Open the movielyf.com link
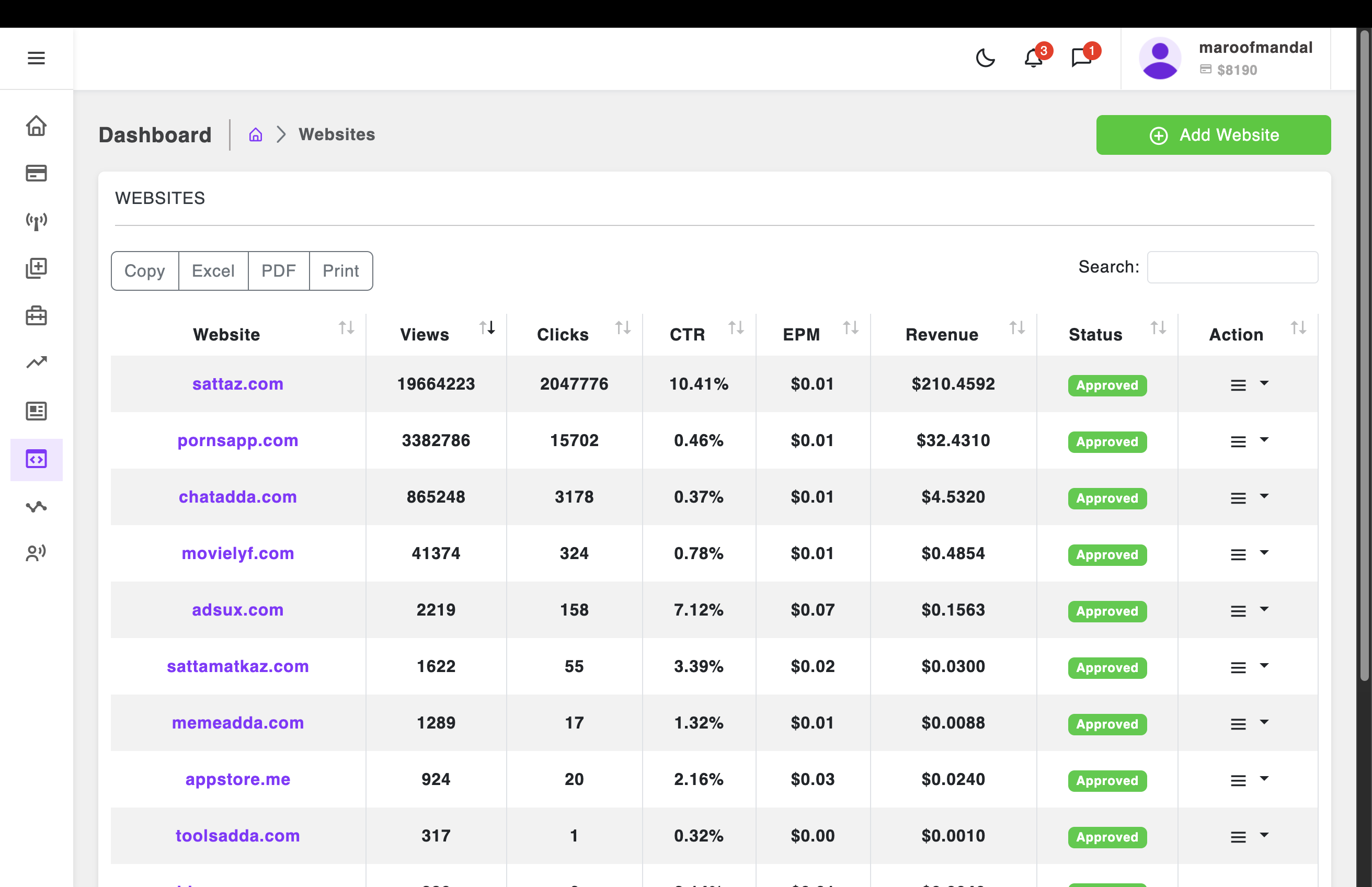 click(238, 553)
